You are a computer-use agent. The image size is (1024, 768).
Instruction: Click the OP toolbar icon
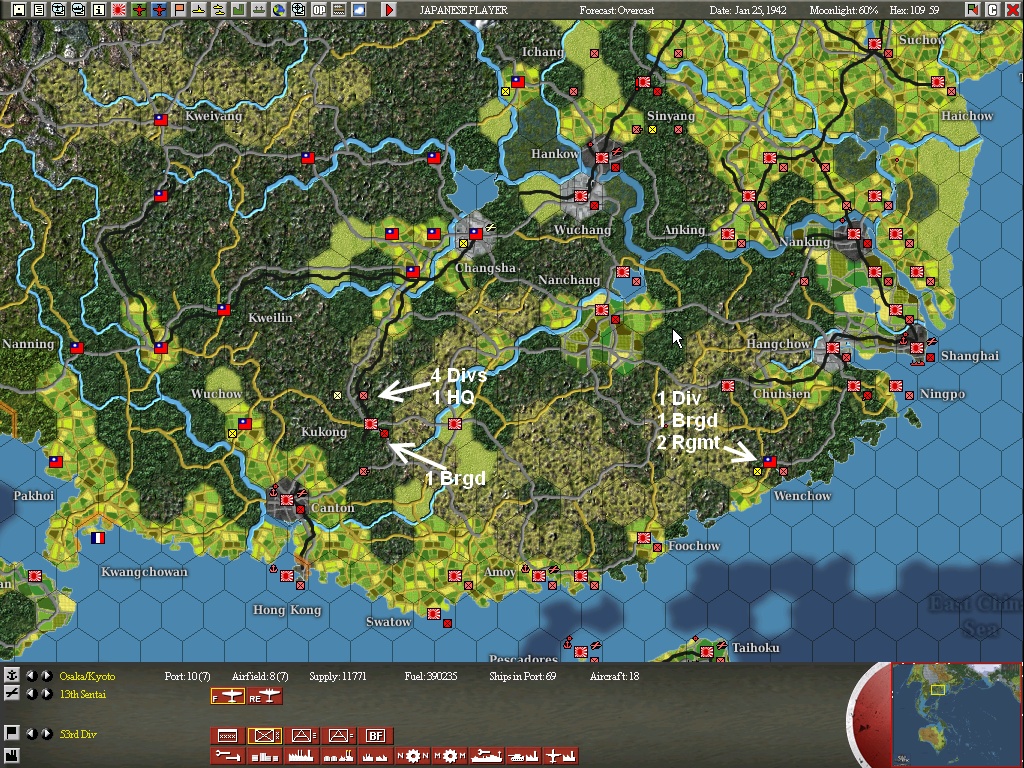point(319,10)
